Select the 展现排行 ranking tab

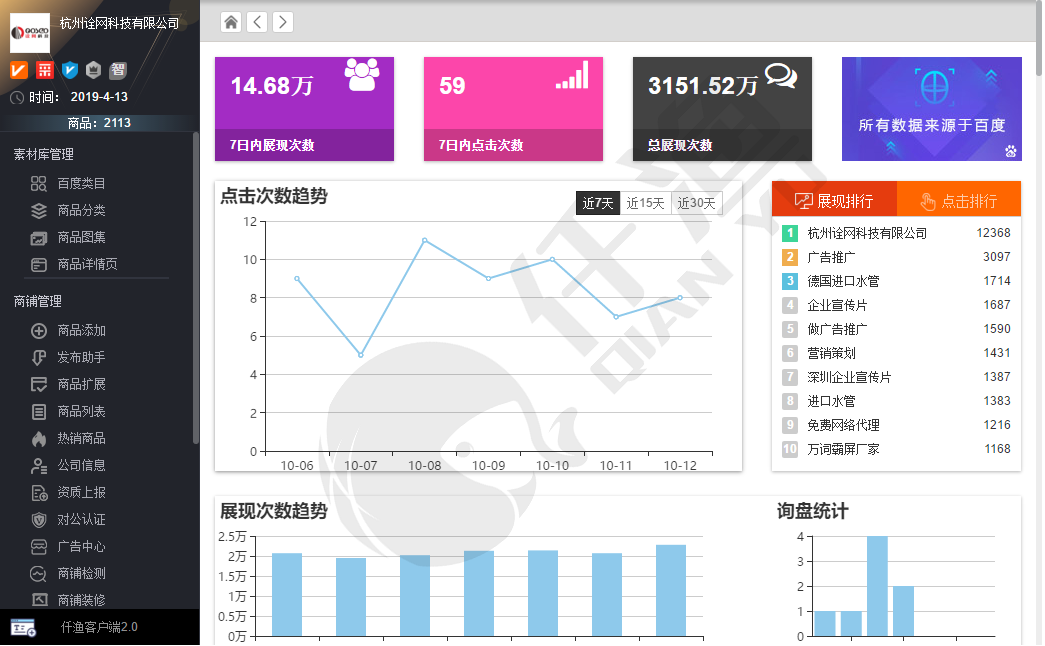pyautogui.click(x=834, y=199)
